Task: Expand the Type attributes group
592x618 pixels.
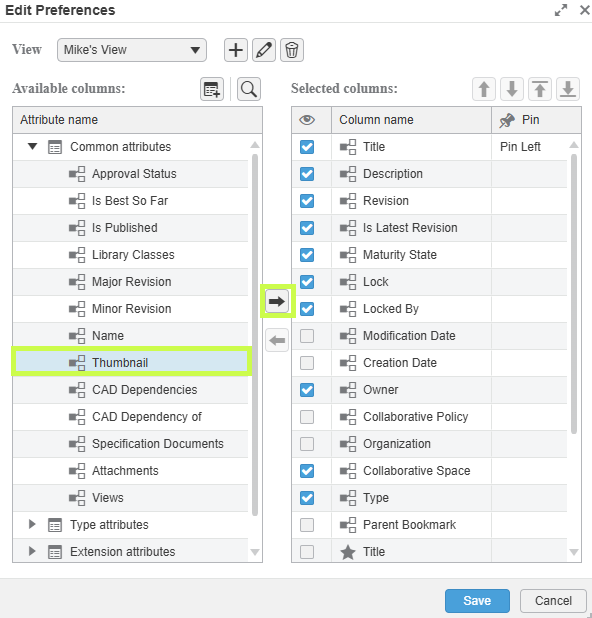Action: tap(32, 524)
